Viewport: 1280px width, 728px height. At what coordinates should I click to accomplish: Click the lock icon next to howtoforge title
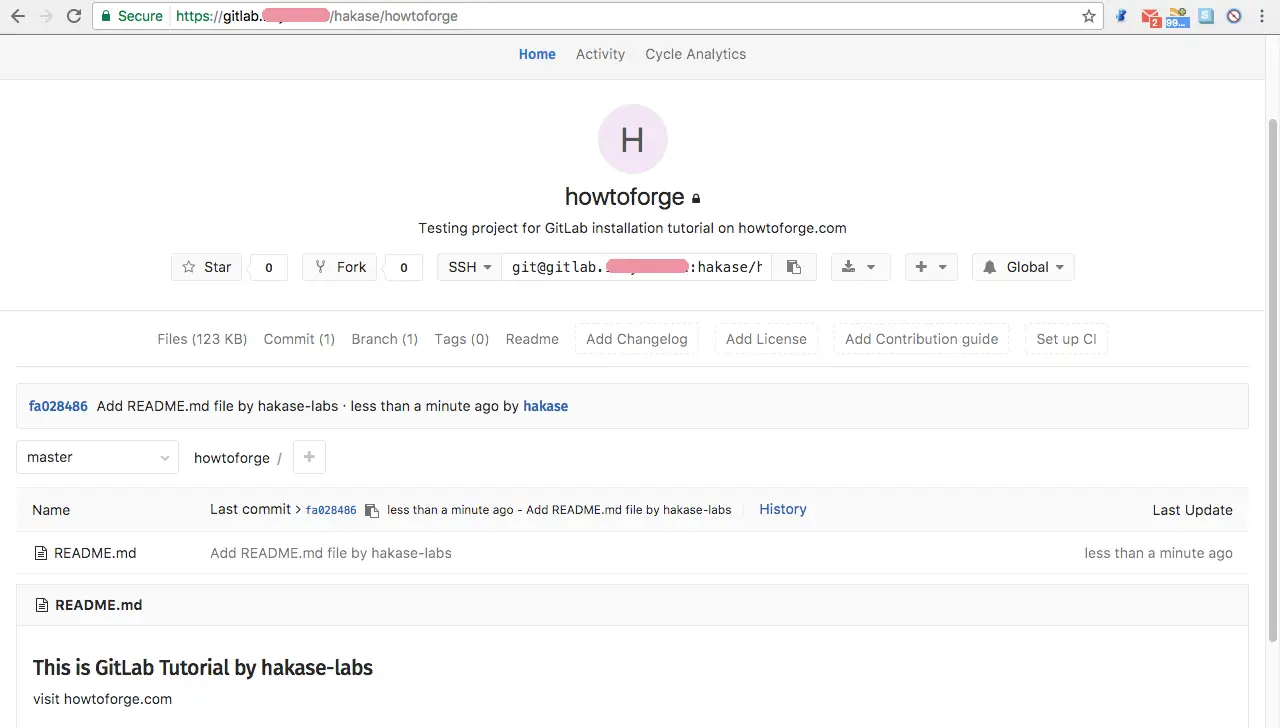click(696, 198)
